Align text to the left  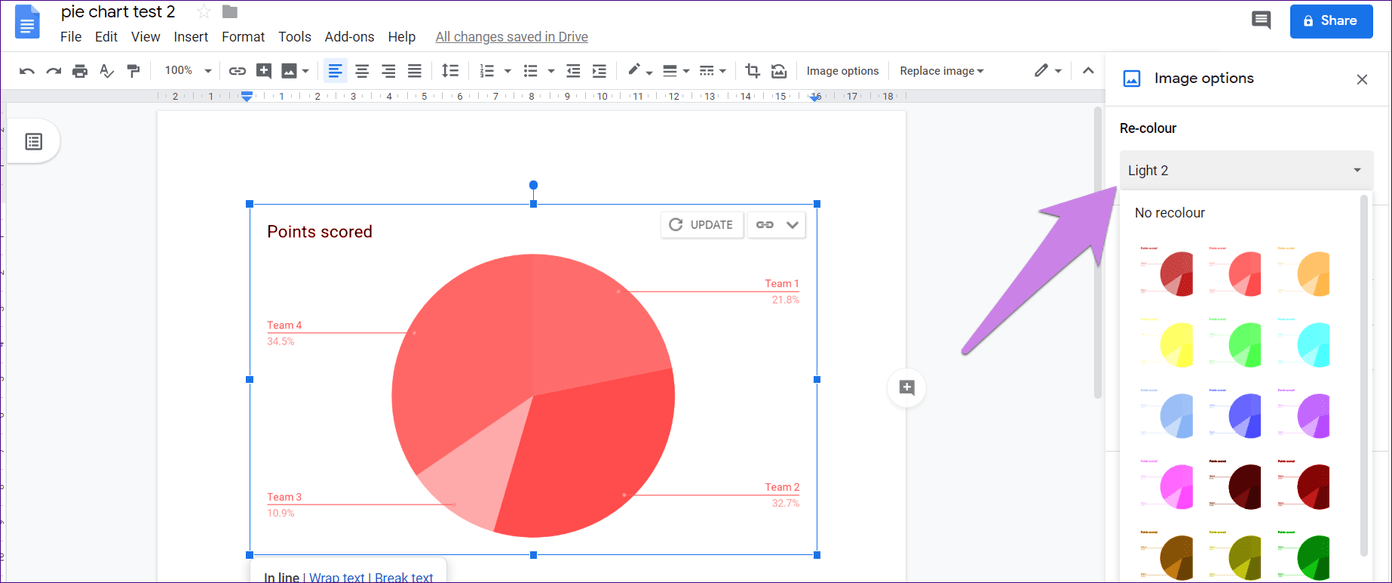tap(335, 71)
